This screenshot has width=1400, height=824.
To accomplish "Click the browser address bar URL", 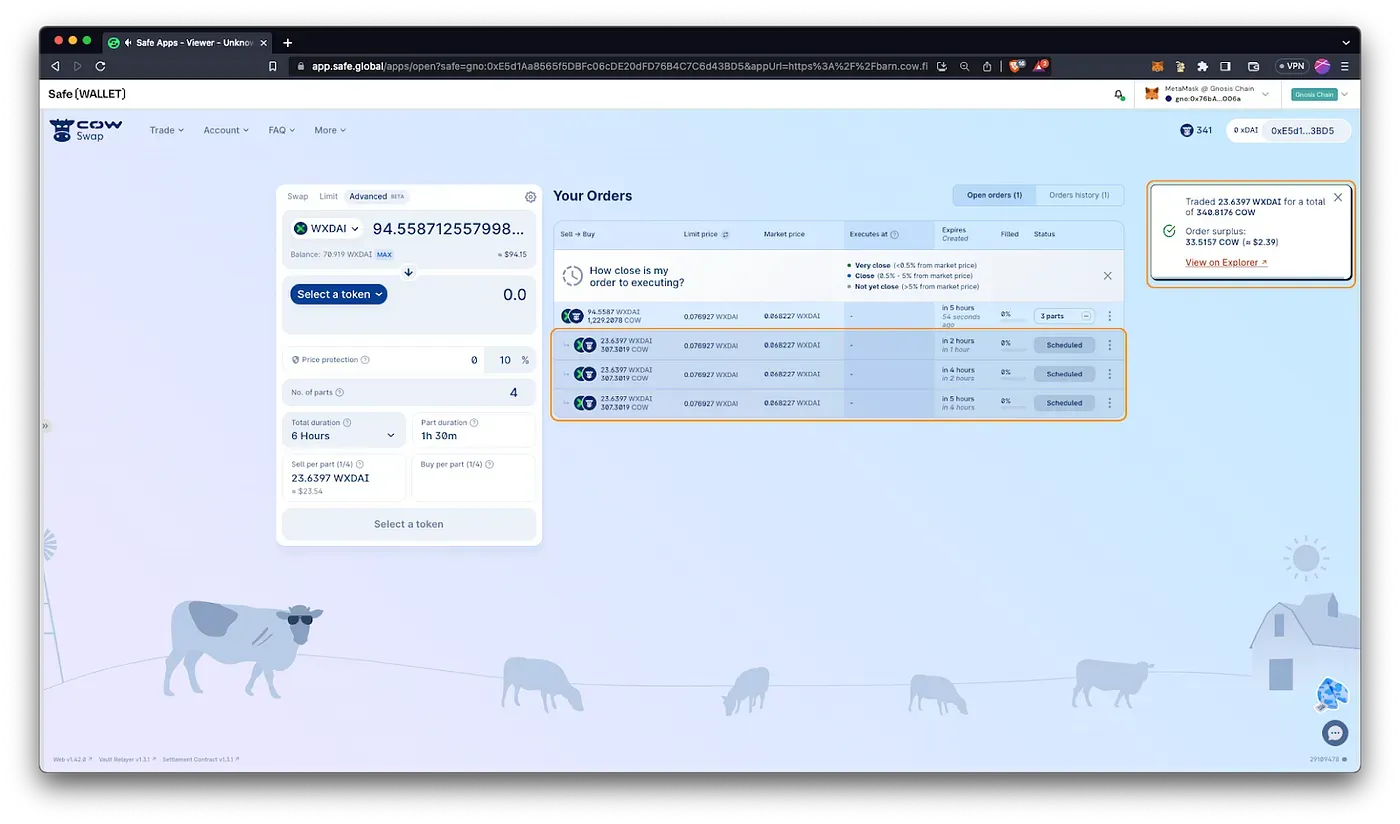I will point(620,66).
